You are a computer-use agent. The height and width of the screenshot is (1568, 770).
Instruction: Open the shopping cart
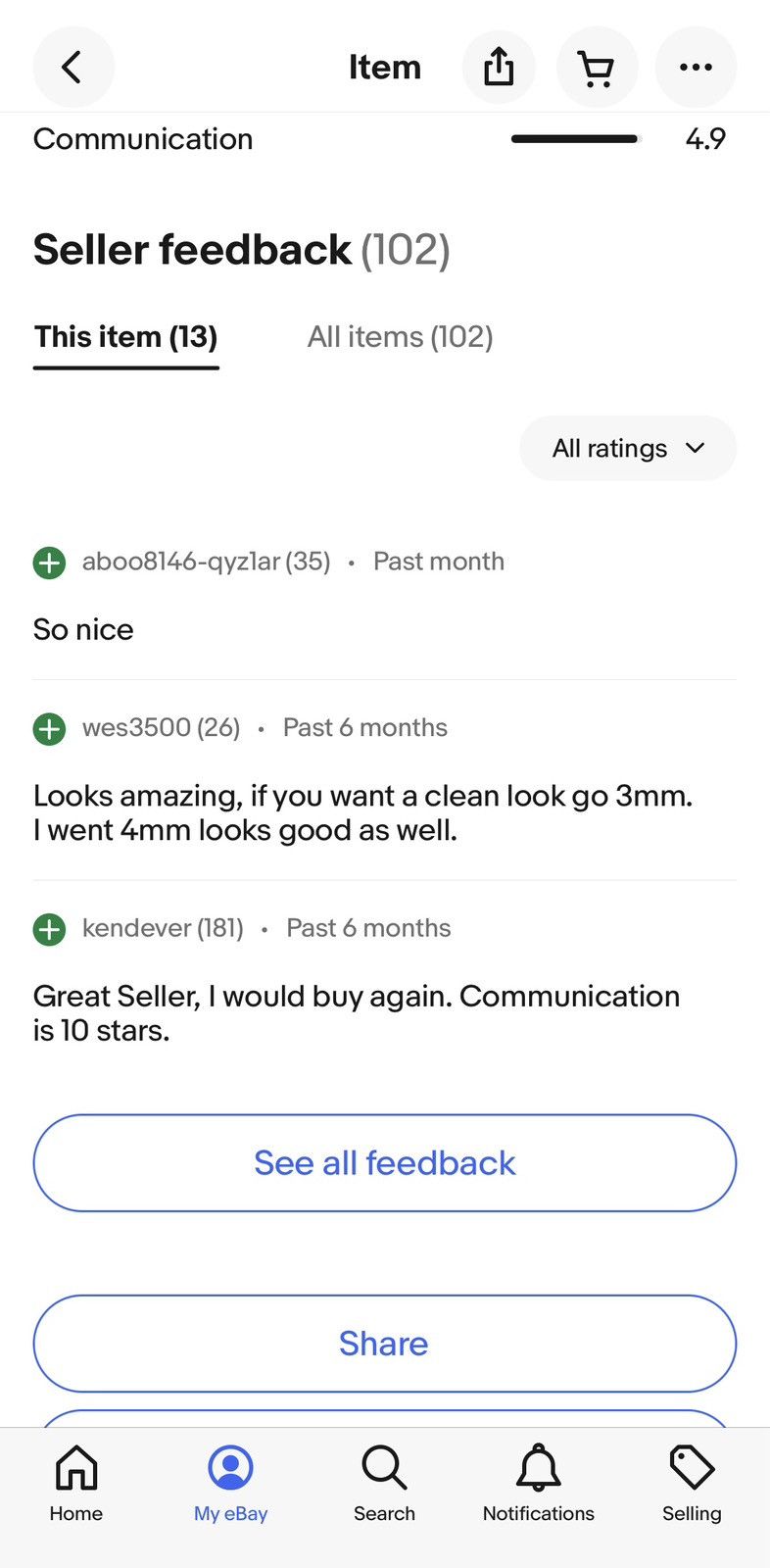pyautogui.click(x=597, y=67)
